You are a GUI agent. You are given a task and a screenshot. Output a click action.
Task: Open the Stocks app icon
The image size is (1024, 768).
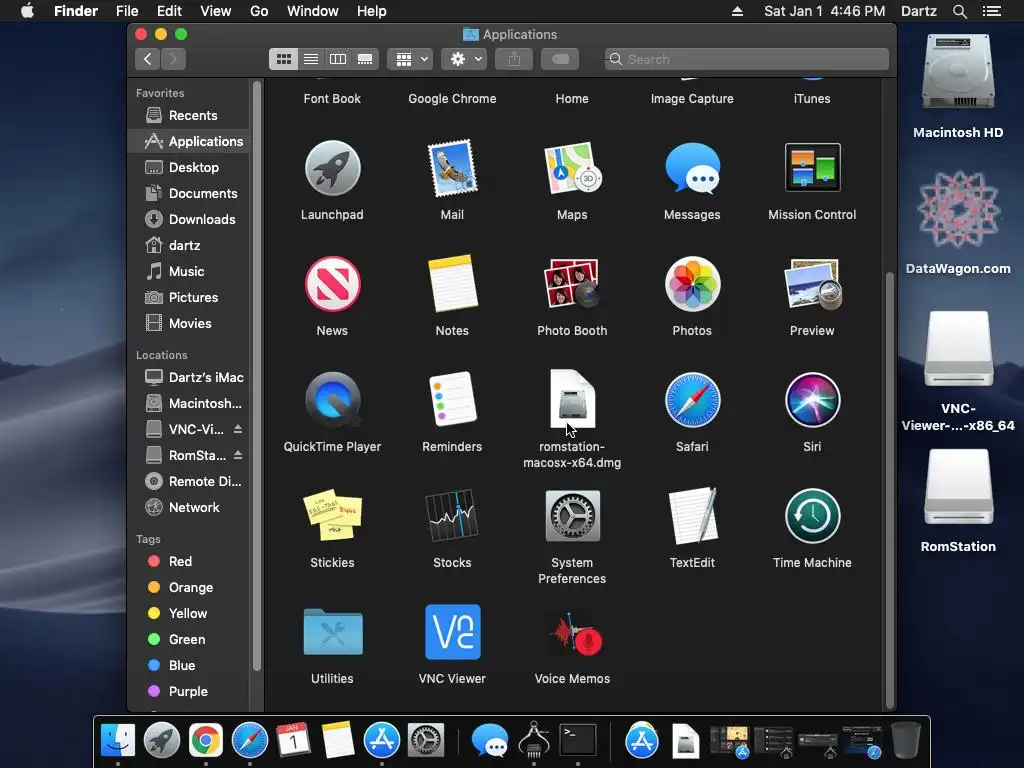click(x=452, y=515)
